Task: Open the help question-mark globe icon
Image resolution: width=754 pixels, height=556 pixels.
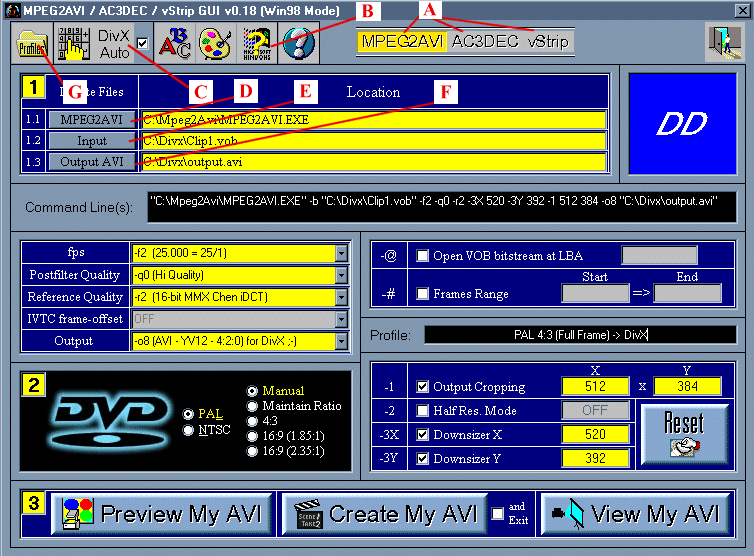Action: click(x=298, y=44)
